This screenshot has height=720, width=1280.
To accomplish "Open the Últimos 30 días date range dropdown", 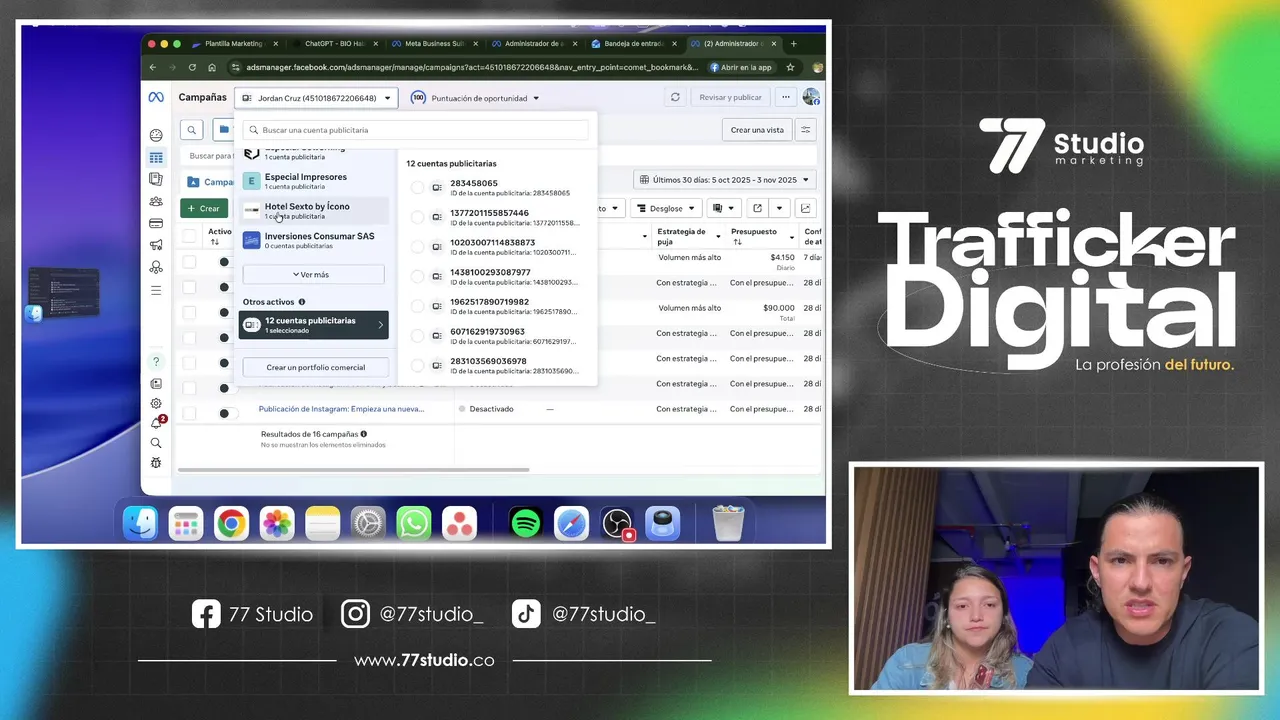I will [724, 180].
